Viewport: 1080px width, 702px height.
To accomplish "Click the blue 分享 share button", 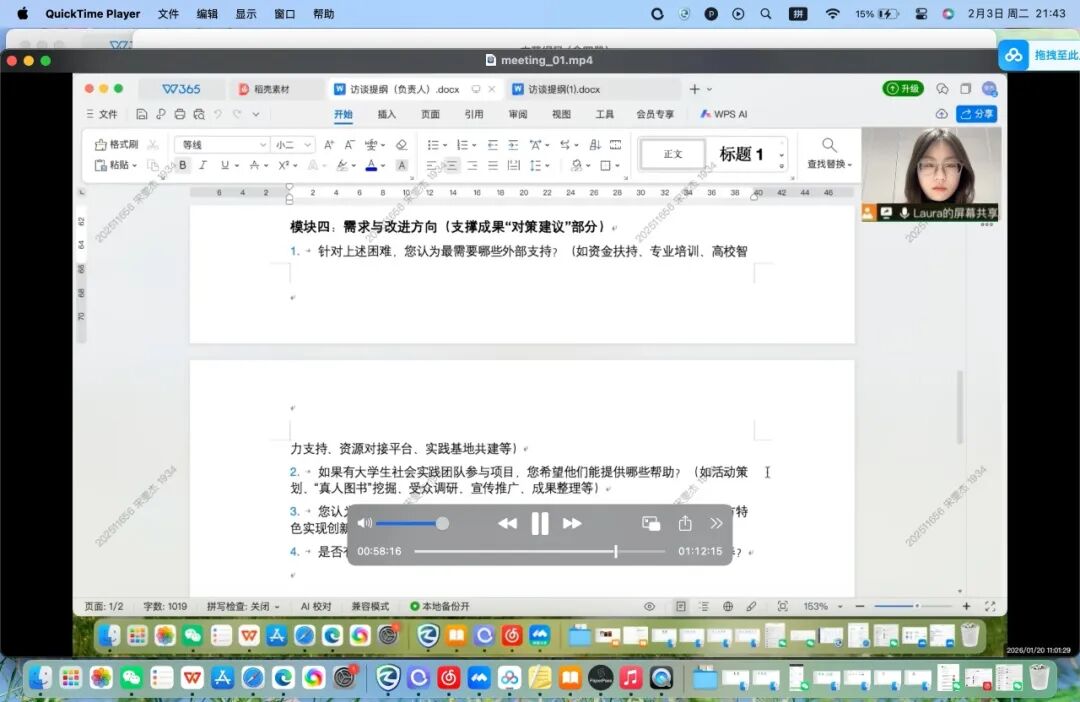I will (976, 114).
